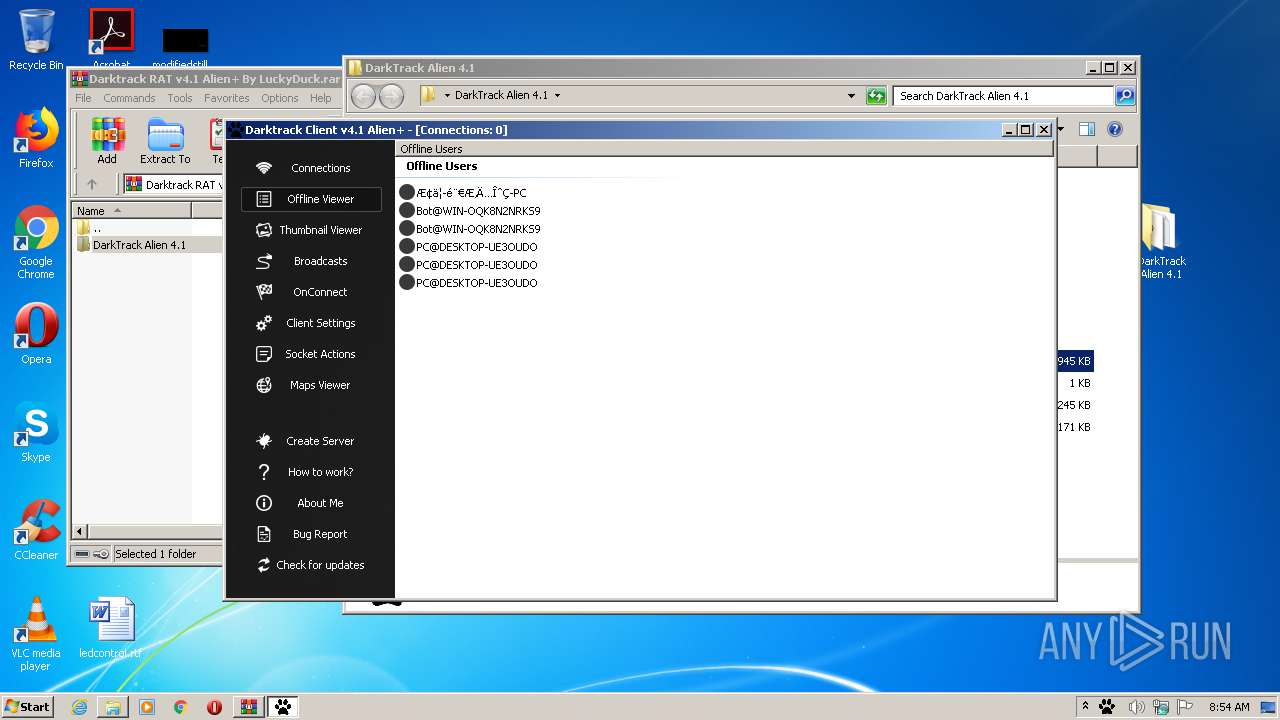Screen dimensions: 1280x720
Task: Open Windows Explorer taskbar button
Action: pyautogui.click(x=113, y=707)
